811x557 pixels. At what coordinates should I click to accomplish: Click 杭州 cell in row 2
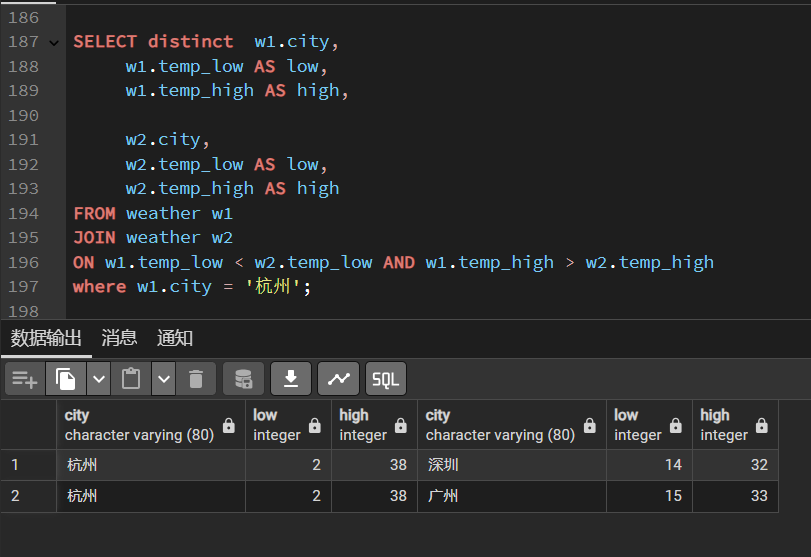tap(151, 496)
